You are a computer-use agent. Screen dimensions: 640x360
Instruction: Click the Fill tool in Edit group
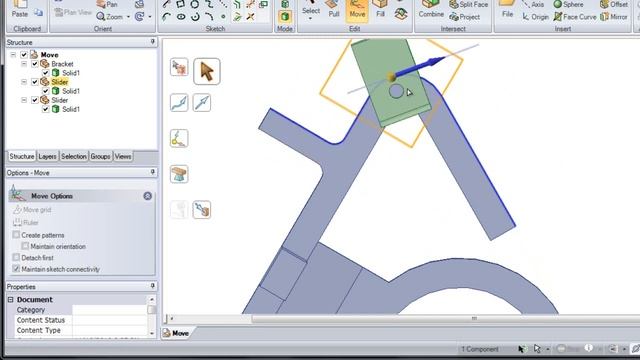click(x=380, y=9)
